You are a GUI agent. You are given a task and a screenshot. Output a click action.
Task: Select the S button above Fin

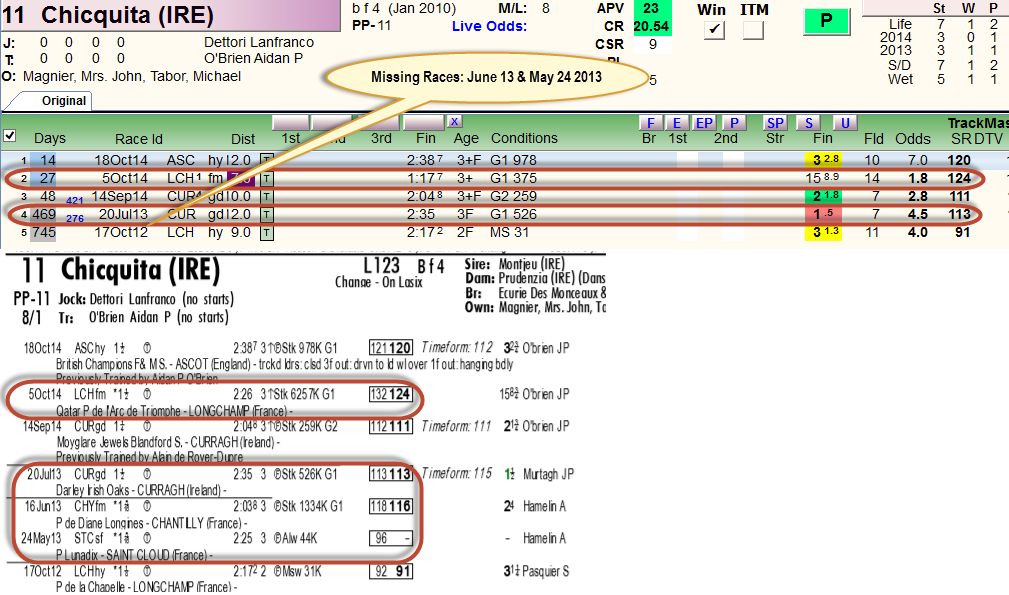809,123
